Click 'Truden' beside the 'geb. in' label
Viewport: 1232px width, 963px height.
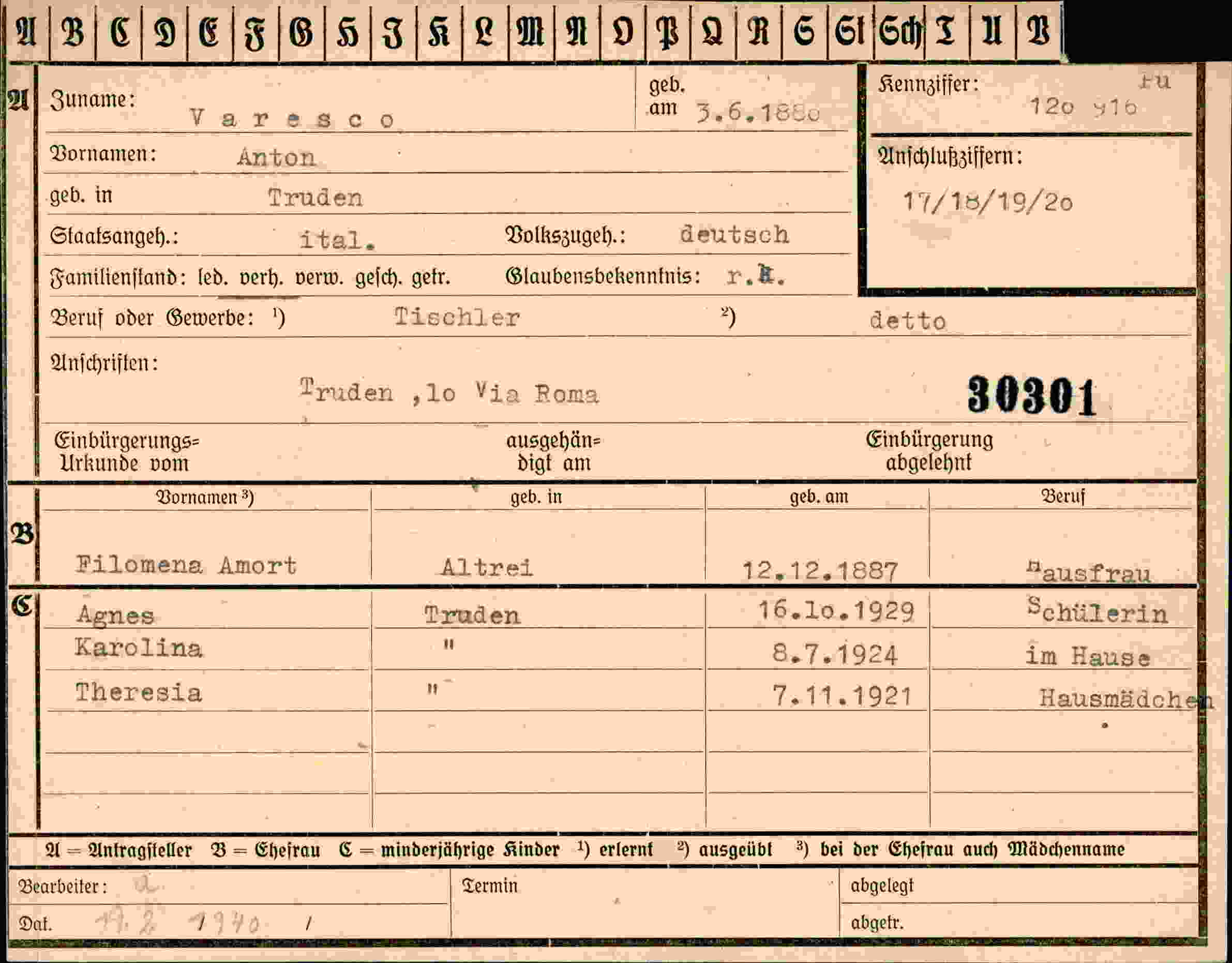pyautogui.click(x=315, y=198)
